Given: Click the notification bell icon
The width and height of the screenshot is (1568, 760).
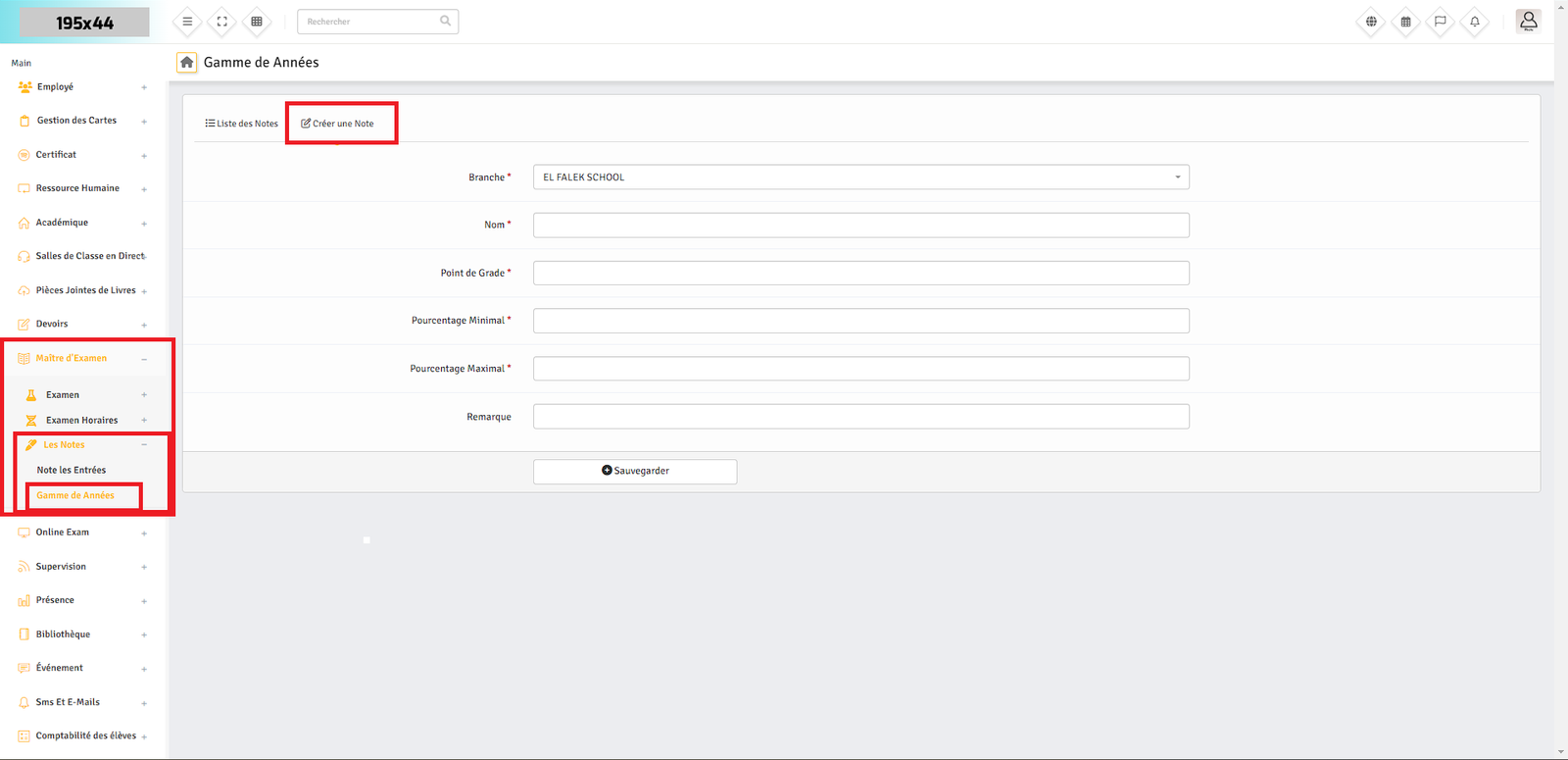Looking at the screenshot, I should [1474, 22].
